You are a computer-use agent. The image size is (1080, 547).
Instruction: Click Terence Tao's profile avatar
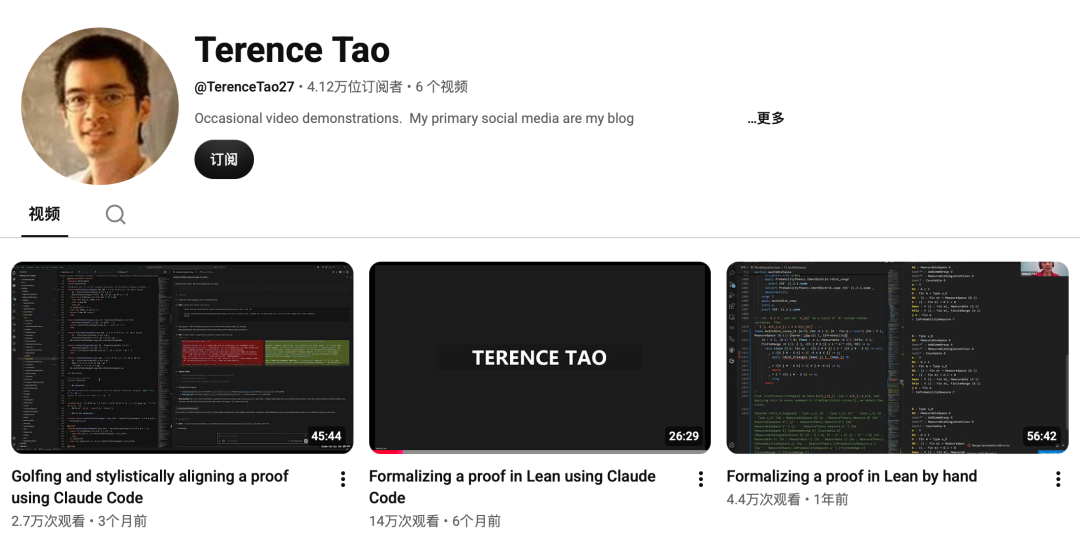click(x=100, y=106)
